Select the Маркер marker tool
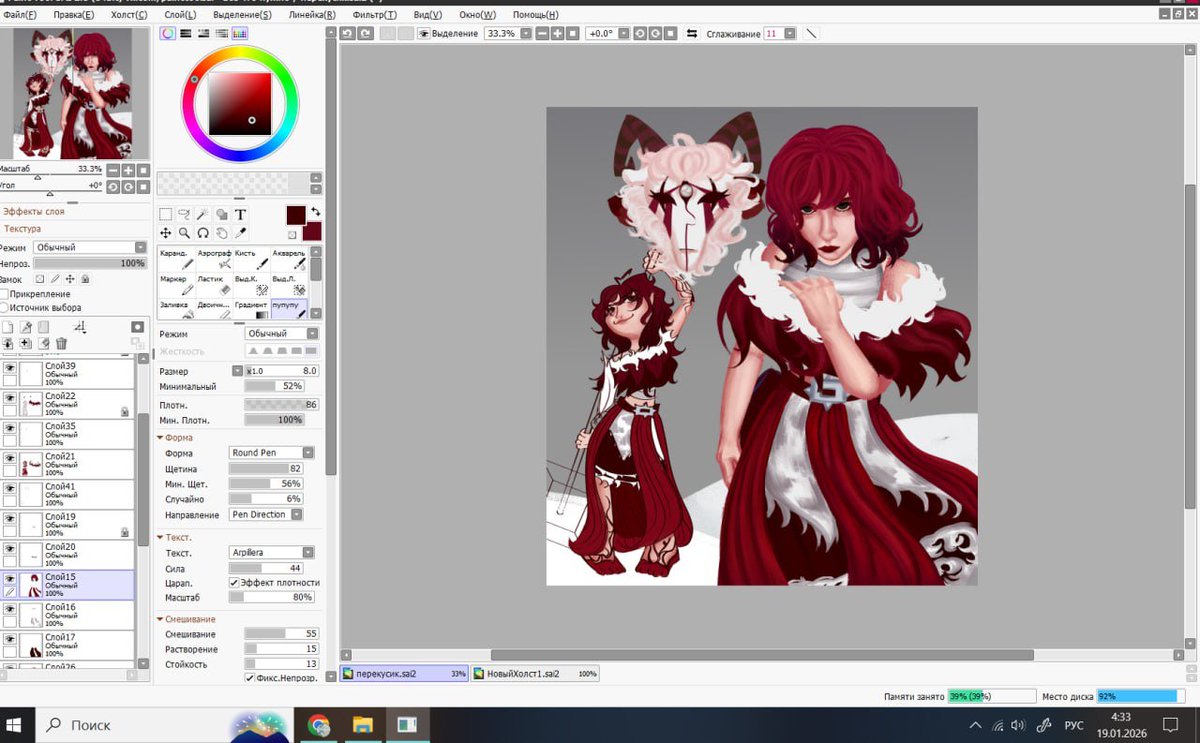This screenshot has width=1200, height=743. (x=175, y=285)
